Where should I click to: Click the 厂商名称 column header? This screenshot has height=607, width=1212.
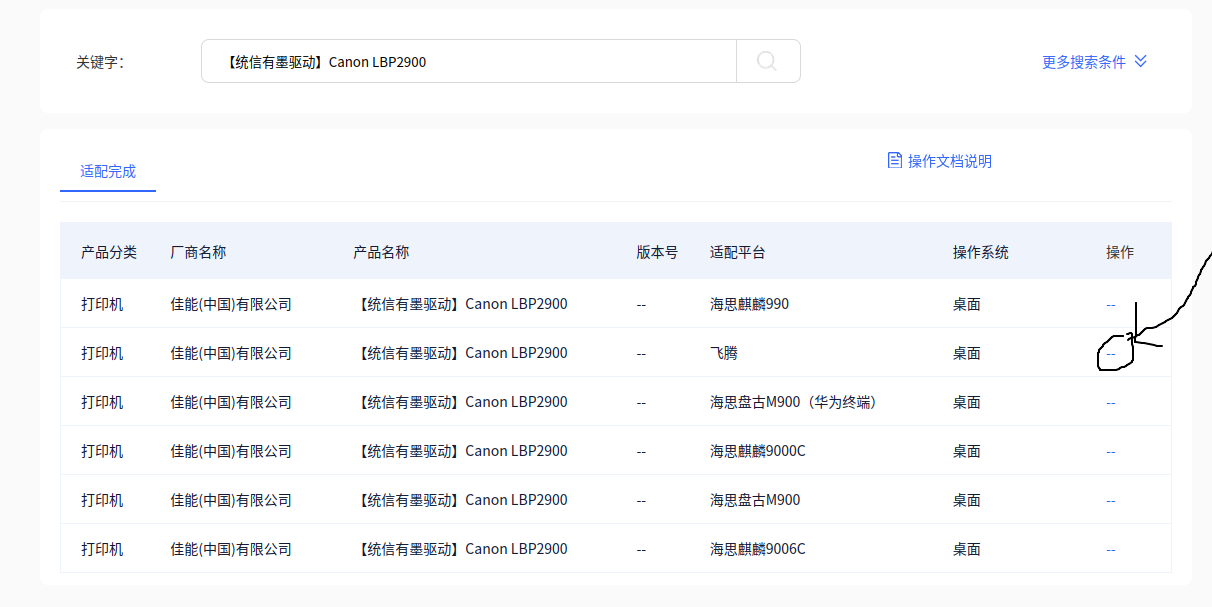tap(198, 252)
